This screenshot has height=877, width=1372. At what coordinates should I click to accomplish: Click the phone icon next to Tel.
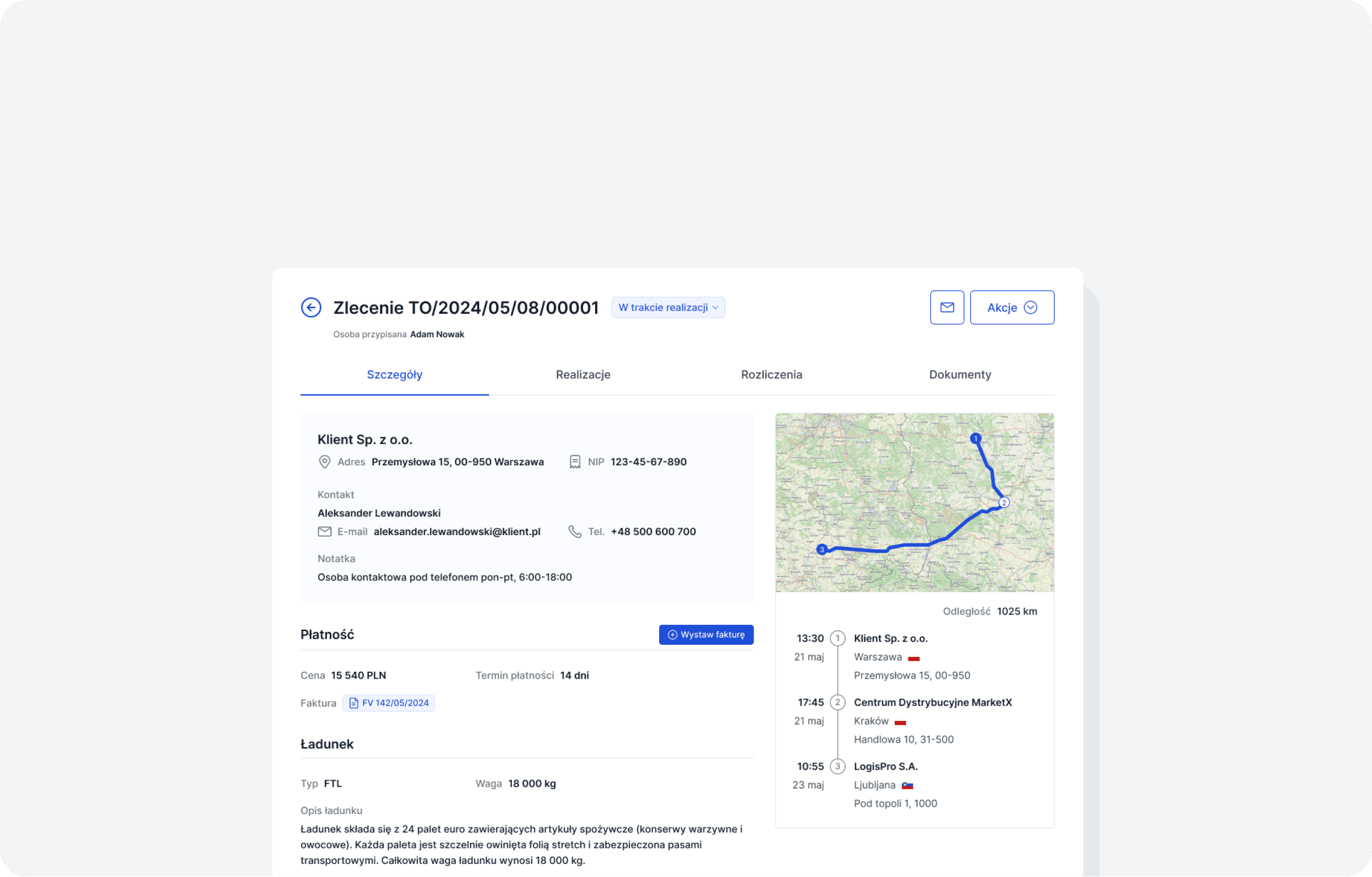[575, 532]
